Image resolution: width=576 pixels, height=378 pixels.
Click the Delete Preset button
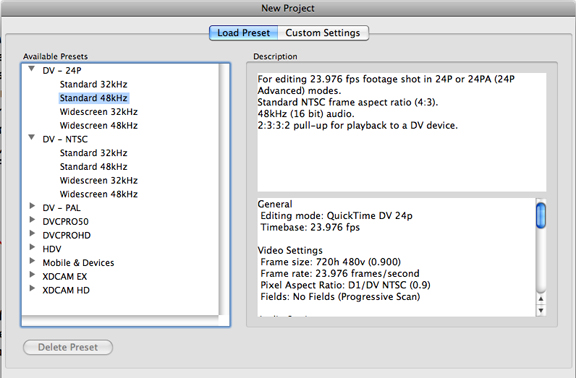coord(68,347)
